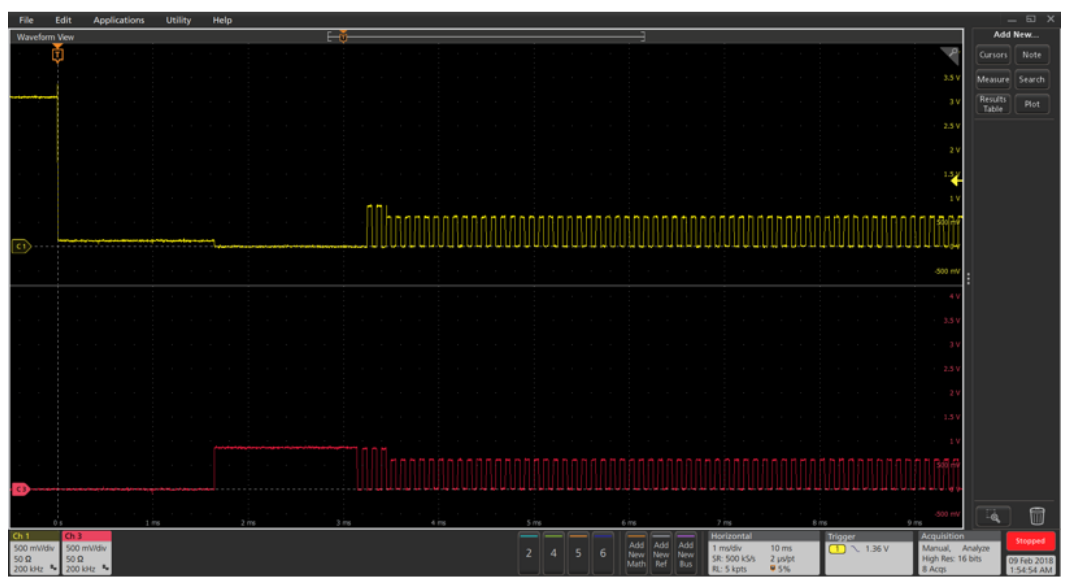Open the Horizontal settings badge
The width and height of the screenshot is (1069, 585).
760,553
